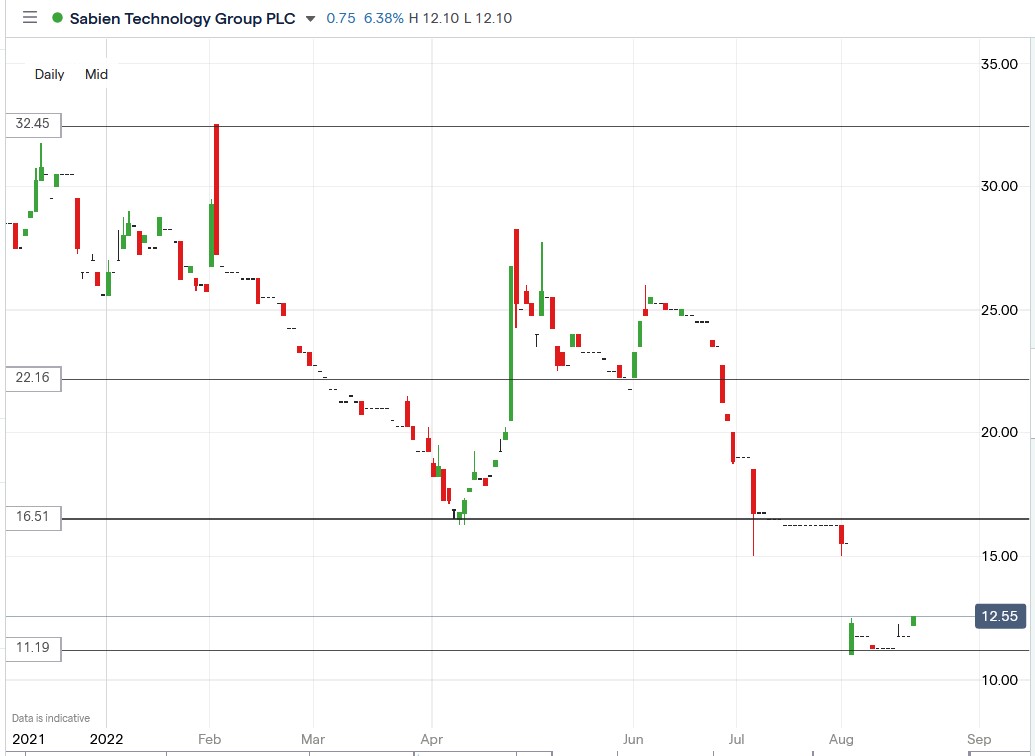Click the Sabien Technology Group PLC title
Viewport: 1035px width, 756px height.
click(184, 18)
